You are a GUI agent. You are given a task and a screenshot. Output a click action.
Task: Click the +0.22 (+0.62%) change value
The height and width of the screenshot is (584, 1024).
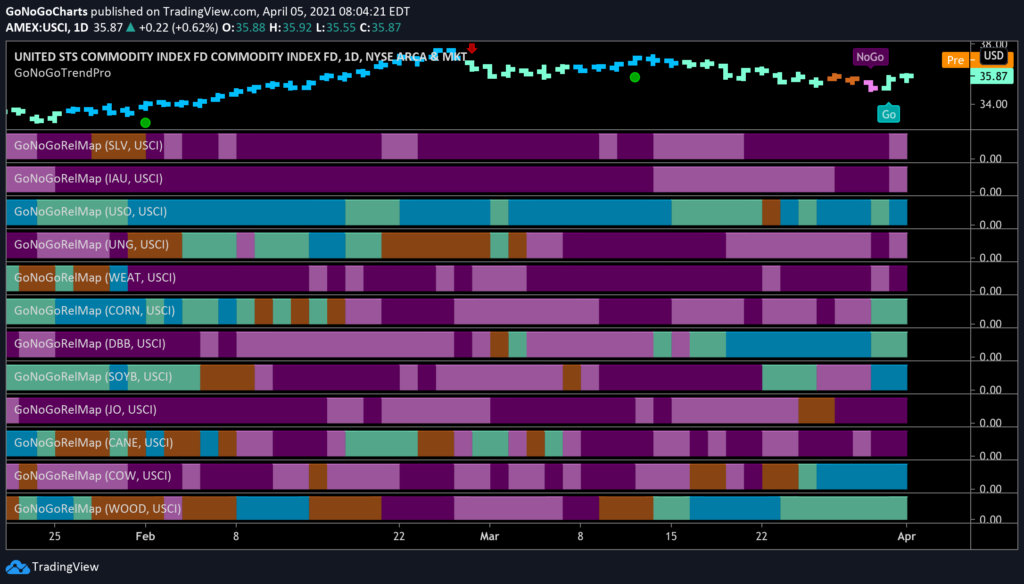pos(178,27)
